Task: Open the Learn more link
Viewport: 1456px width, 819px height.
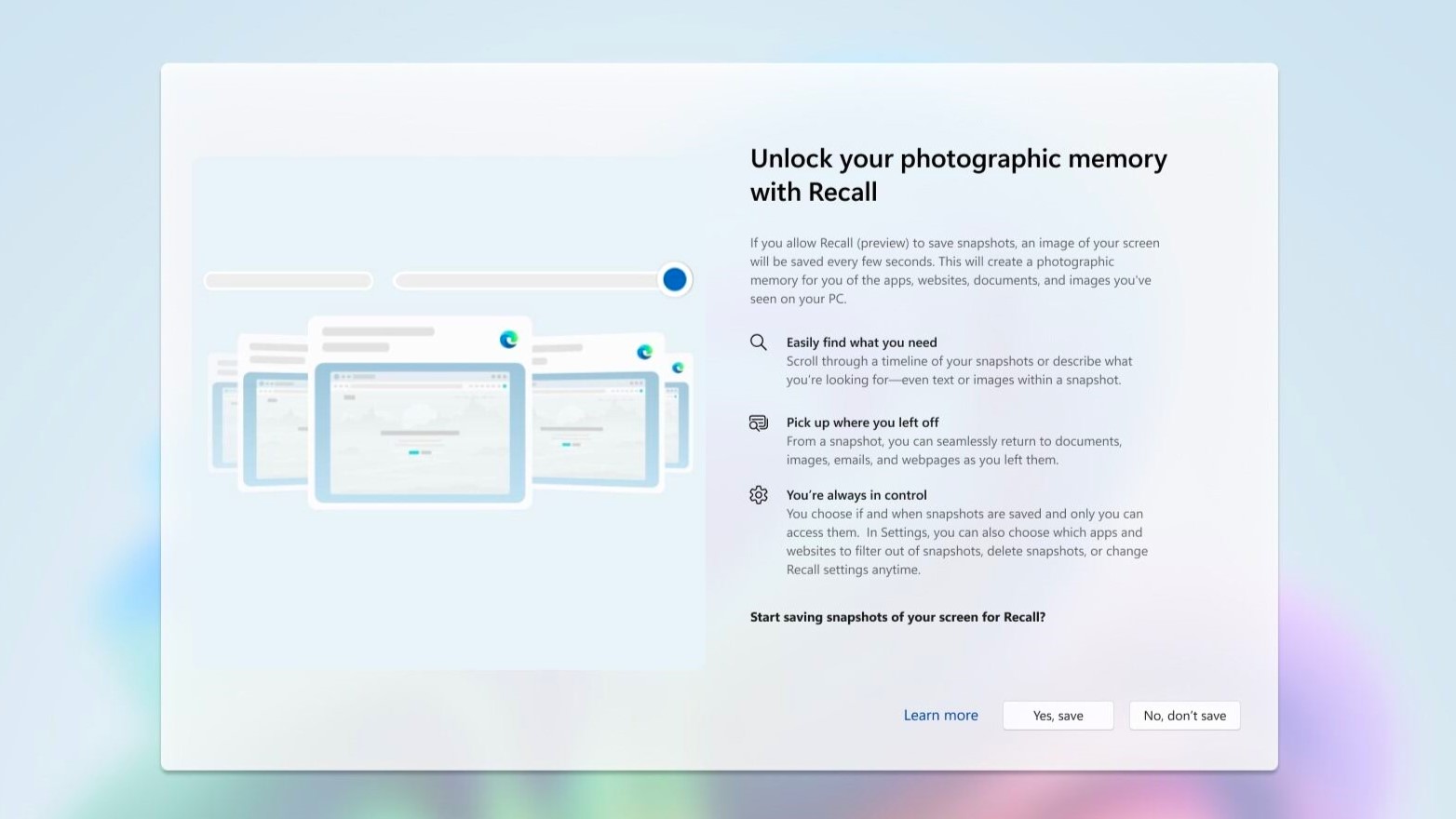Action: coord(940,716)
